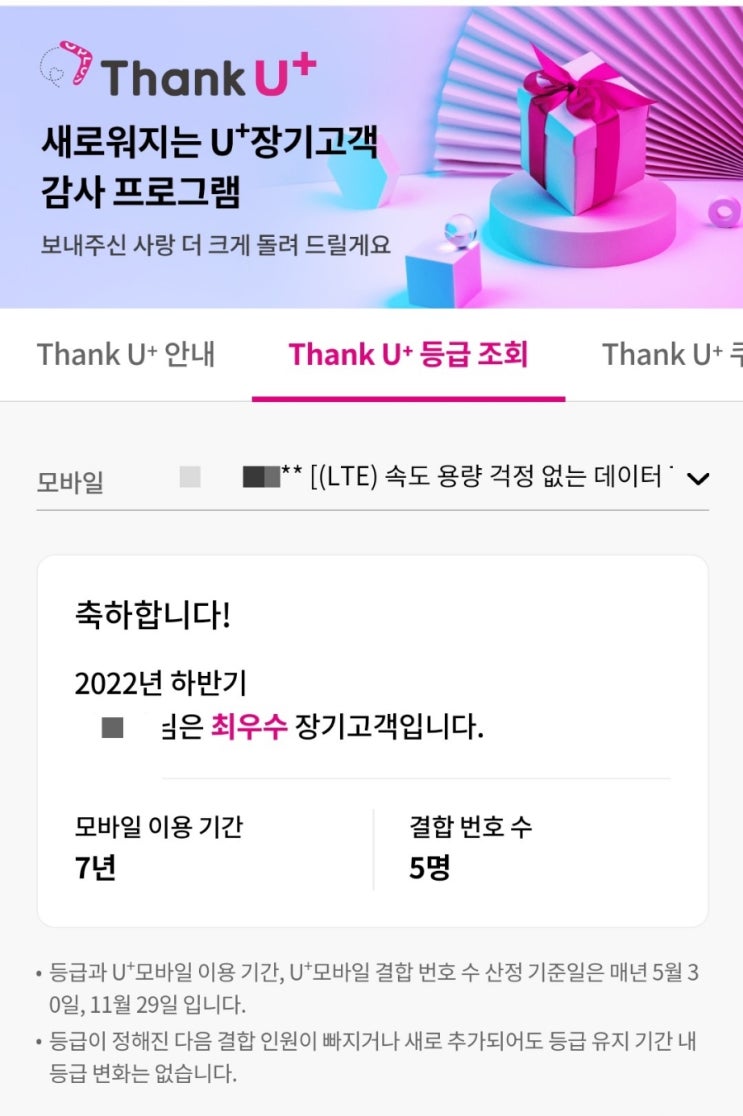Viewport: 743px width, 1116px height.
Task: Click the 모바일 label
Action: coord(70,482)
